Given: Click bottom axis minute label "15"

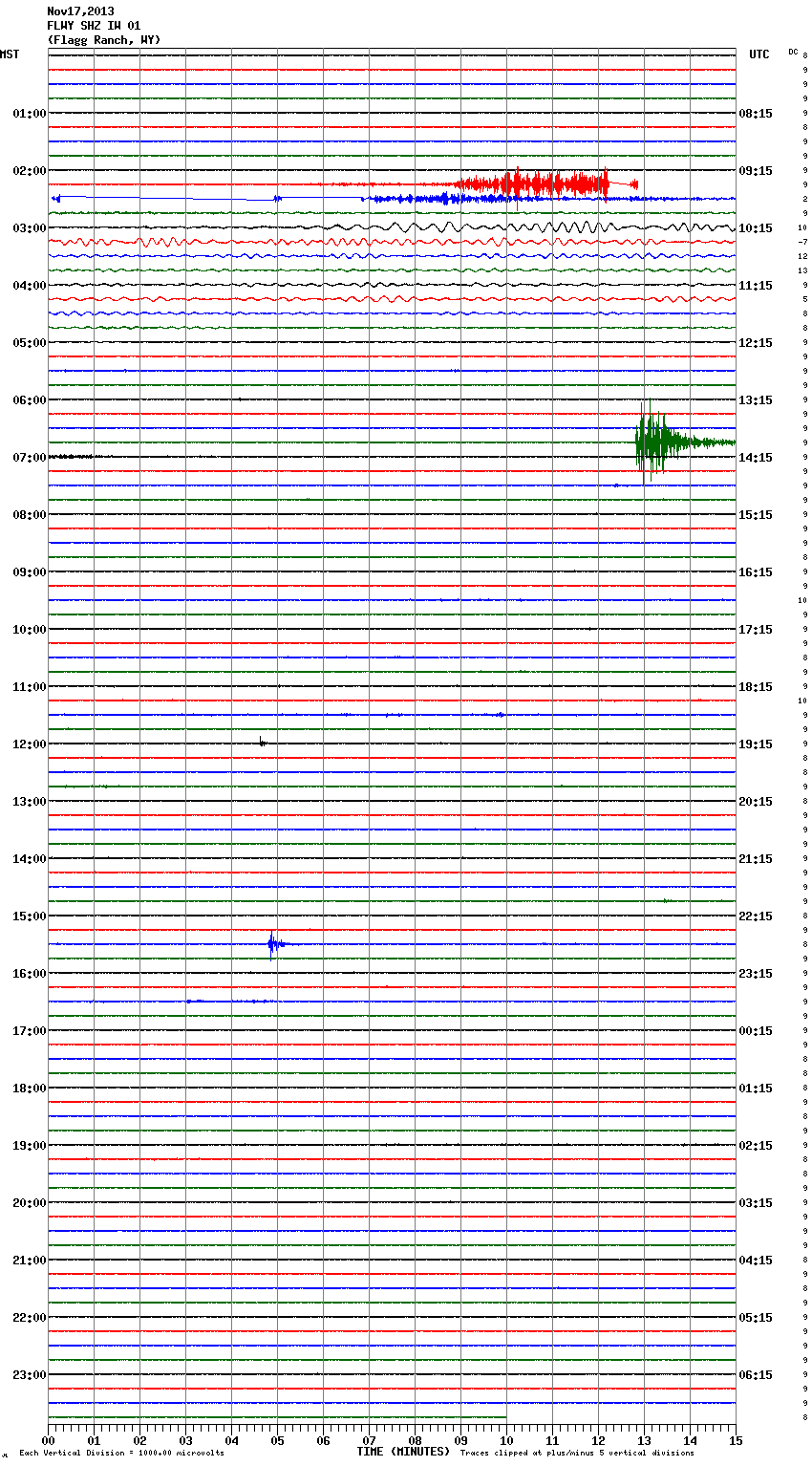Looking at the screenshot, I should click(736, 1440).
